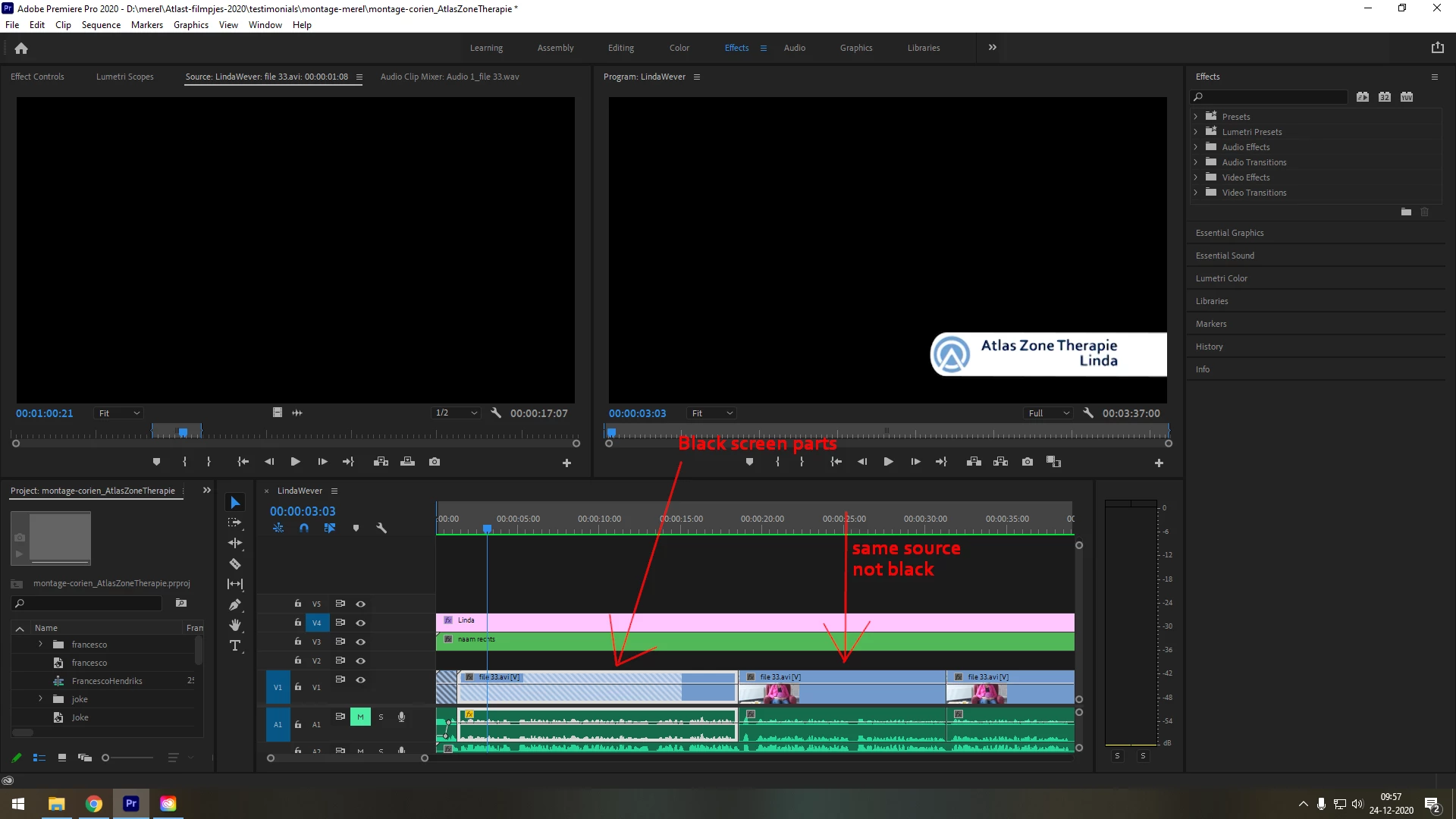Click the Home icon

21,48
